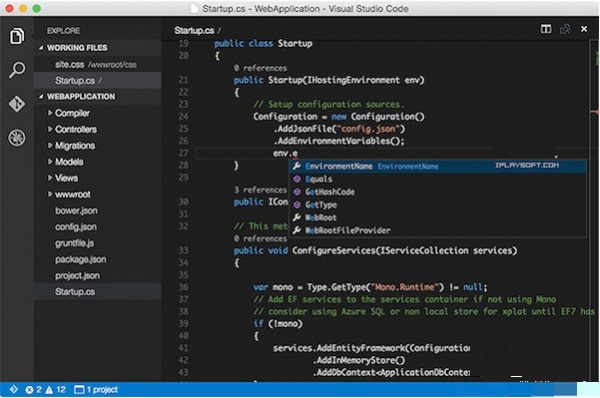Screen dimensions: 600x398
Task: Click the 1 project status item
Action: pos(96,390)
